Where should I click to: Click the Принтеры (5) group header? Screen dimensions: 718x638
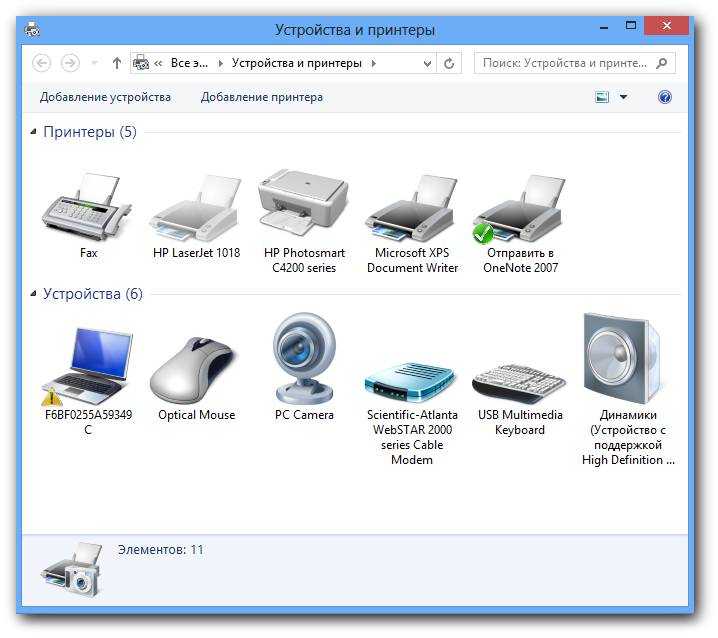[x=90, y=132]
